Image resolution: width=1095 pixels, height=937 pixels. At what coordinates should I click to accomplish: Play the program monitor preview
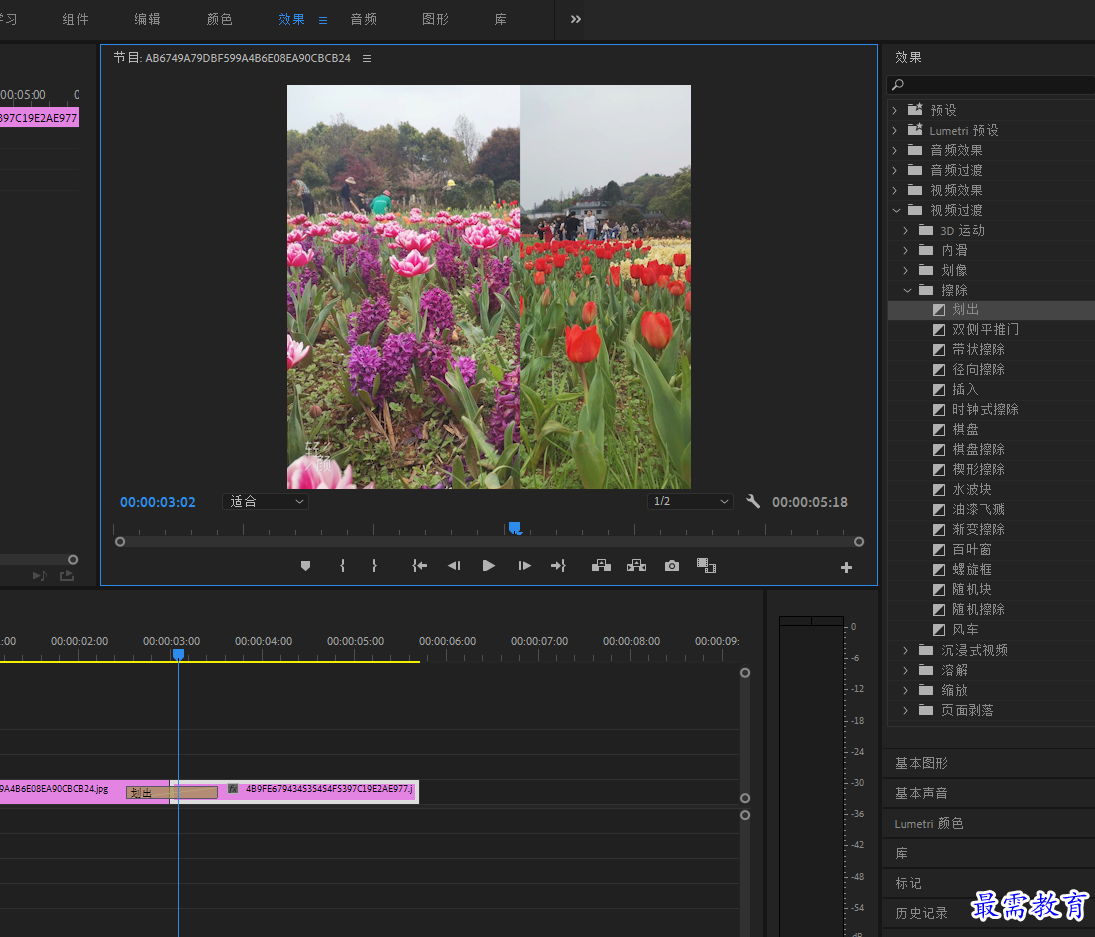489,566
